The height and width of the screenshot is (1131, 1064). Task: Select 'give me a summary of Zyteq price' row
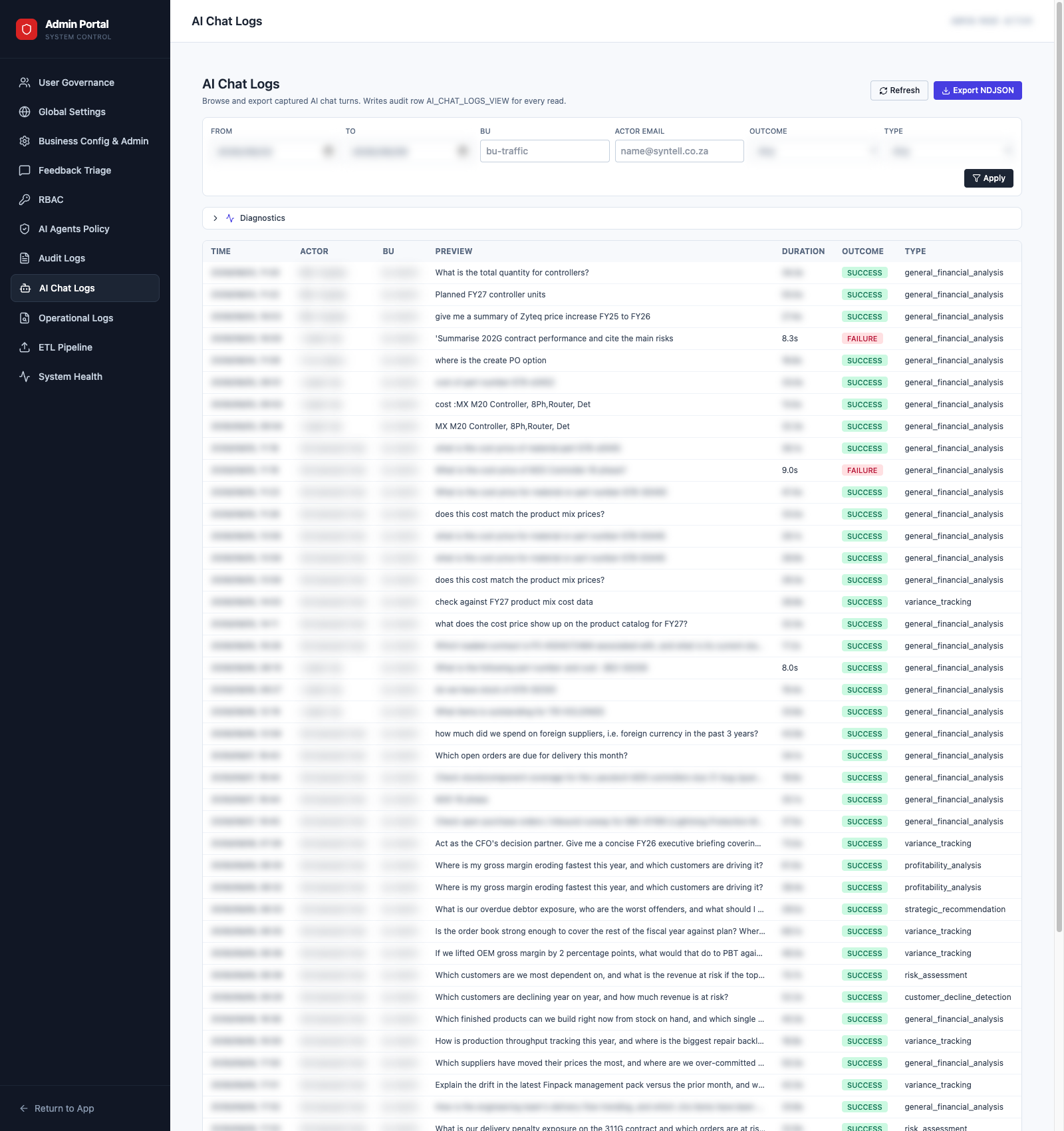[612, 317]
